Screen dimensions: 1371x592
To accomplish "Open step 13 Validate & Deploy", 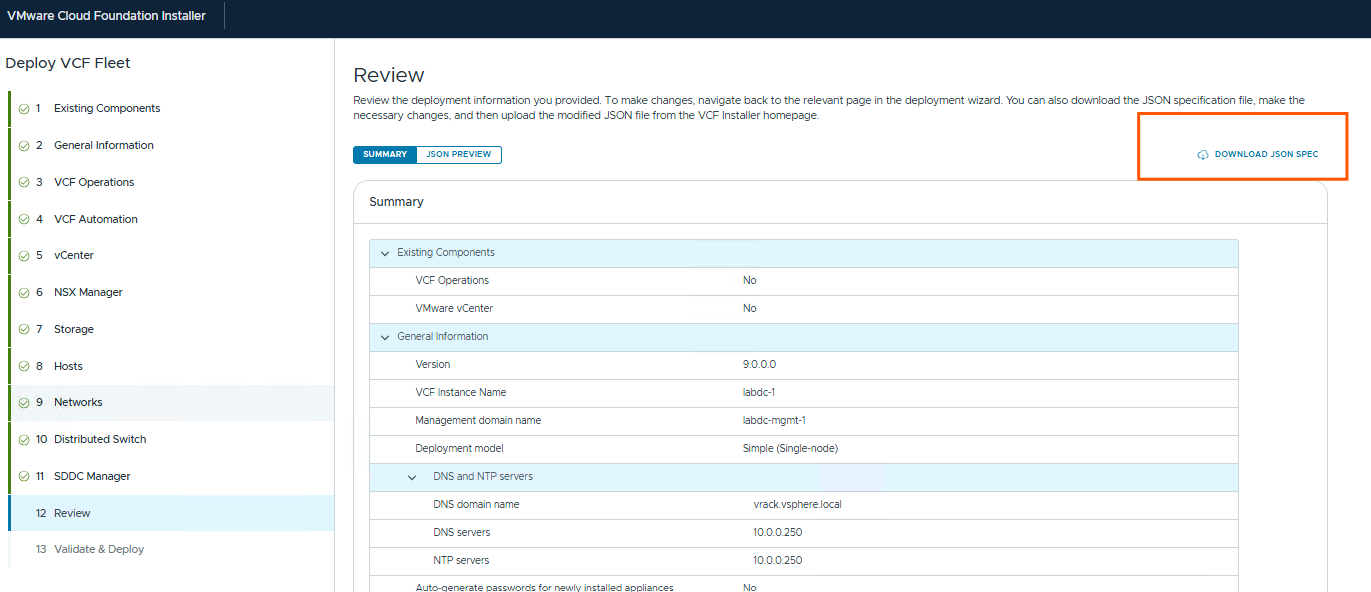I will [x=171, y=549].
